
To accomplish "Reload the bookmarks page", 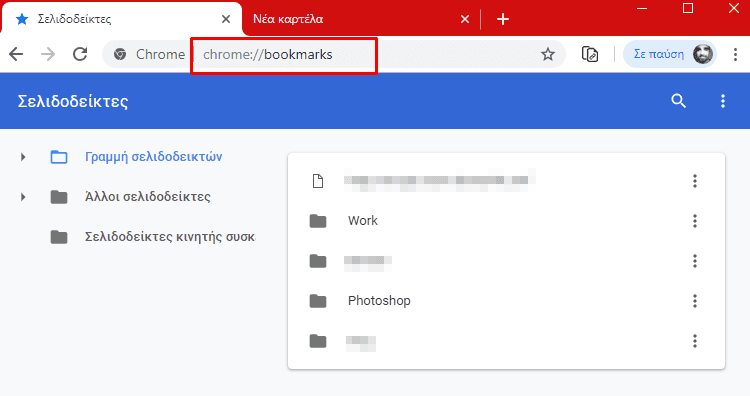I will (80, 54).
